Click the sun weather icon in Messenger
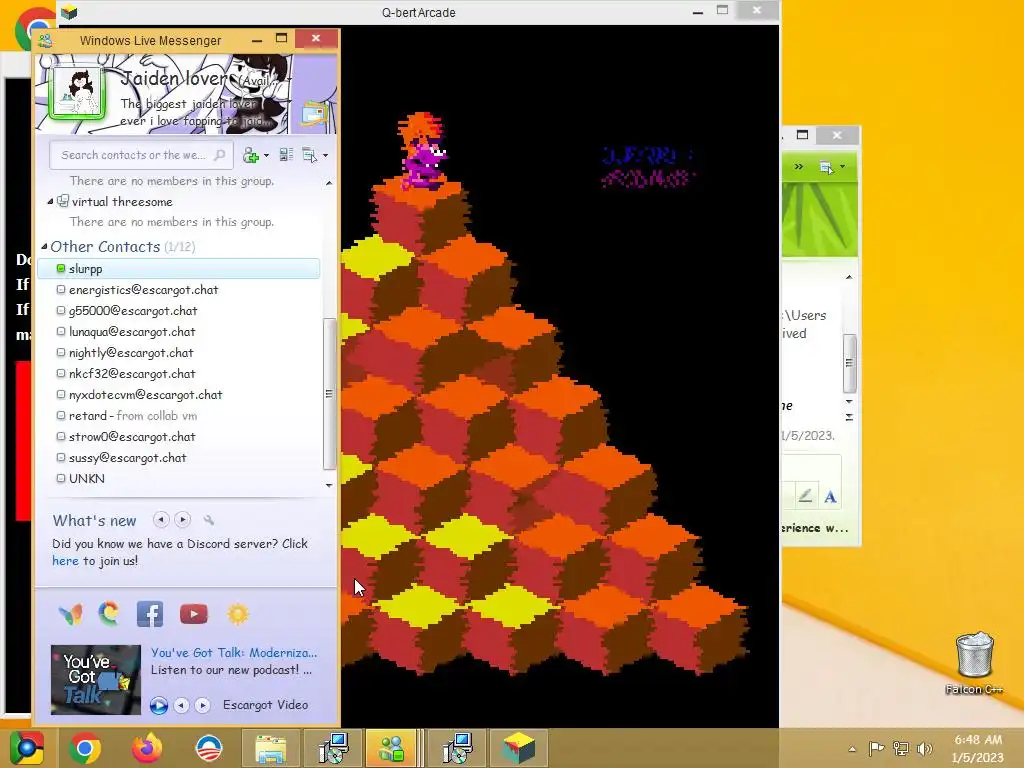Screen dimensions: 1024x768 pyautogui.click(x=238, y=614)
